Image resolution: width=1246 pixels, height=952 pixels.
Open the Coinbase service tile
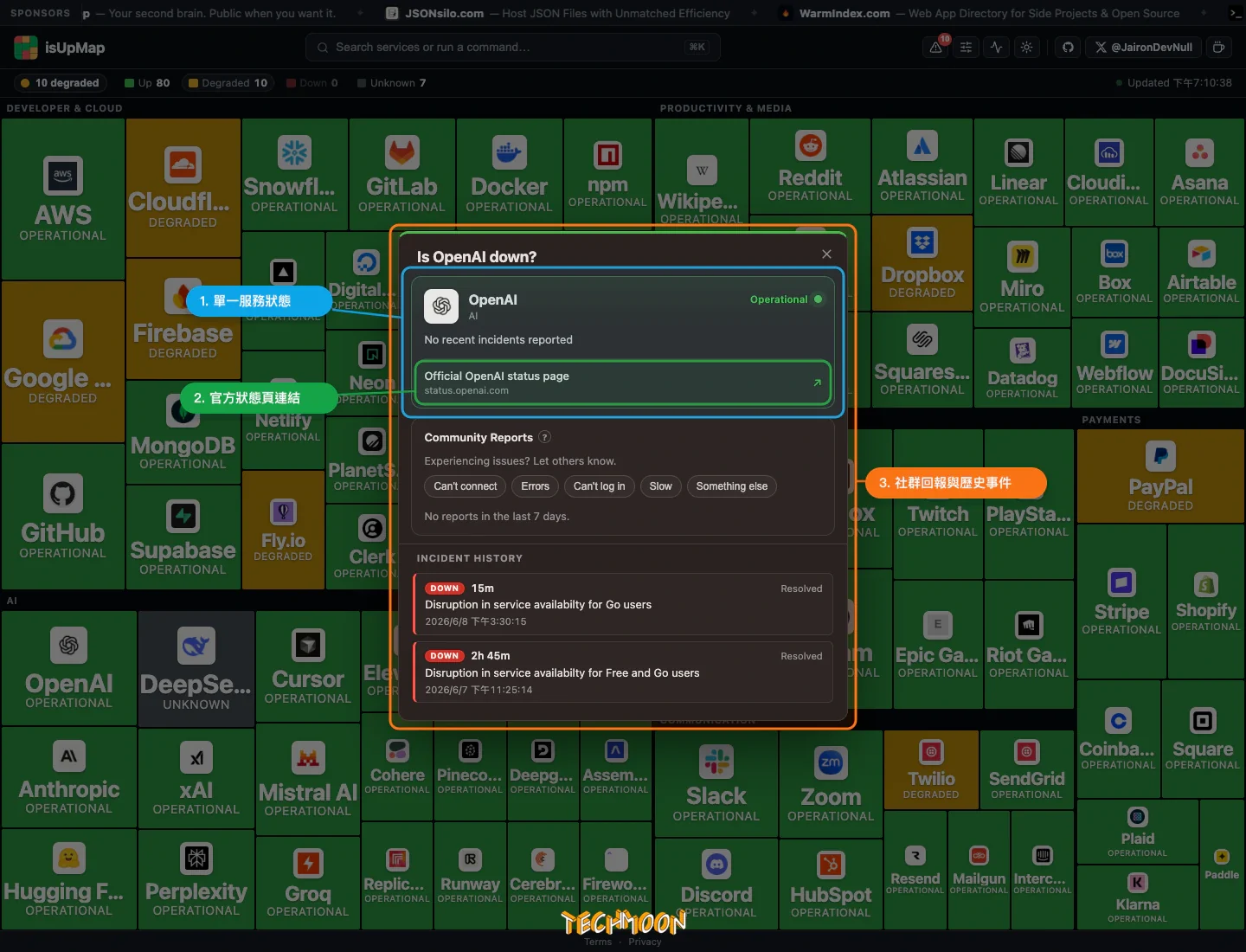pyautogui.click(x=1118, y=740)
